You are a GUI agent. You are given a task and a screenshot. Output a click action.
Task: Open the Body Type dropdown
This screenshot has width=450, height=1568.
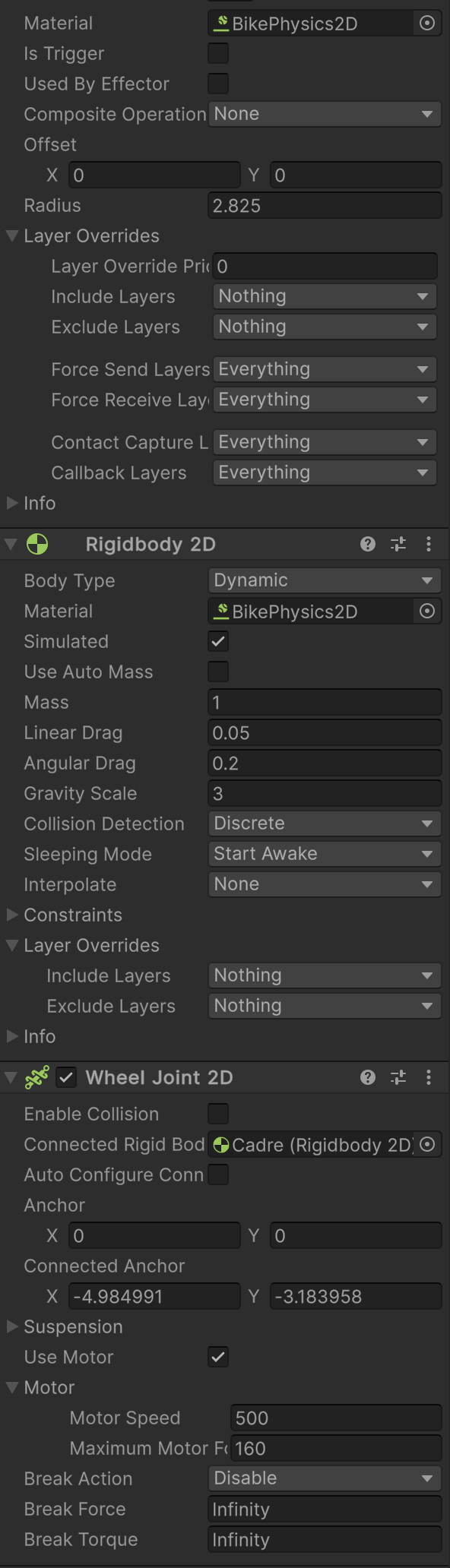(x=325, y=580)
